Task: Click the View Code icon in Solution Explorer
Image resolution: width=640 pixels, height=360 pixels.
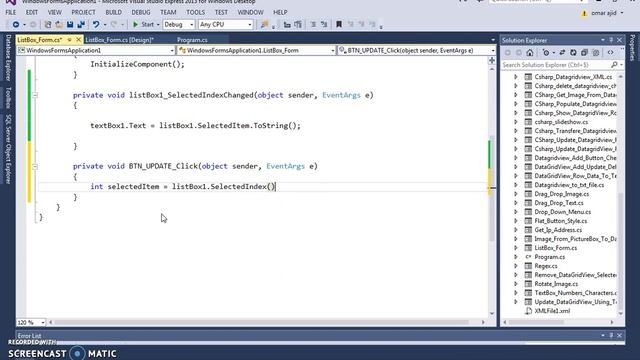Action: coord(610,53)
